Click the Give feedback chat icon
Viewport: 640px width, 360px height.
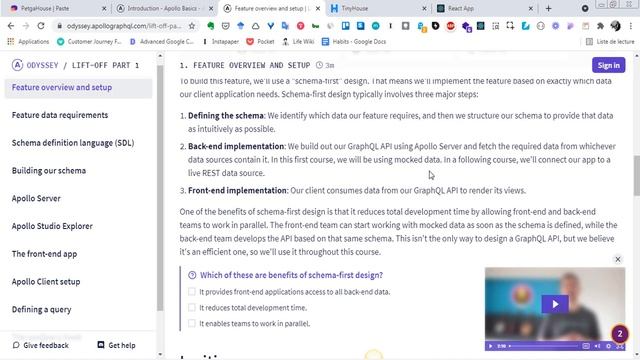[x=16, y=345]
